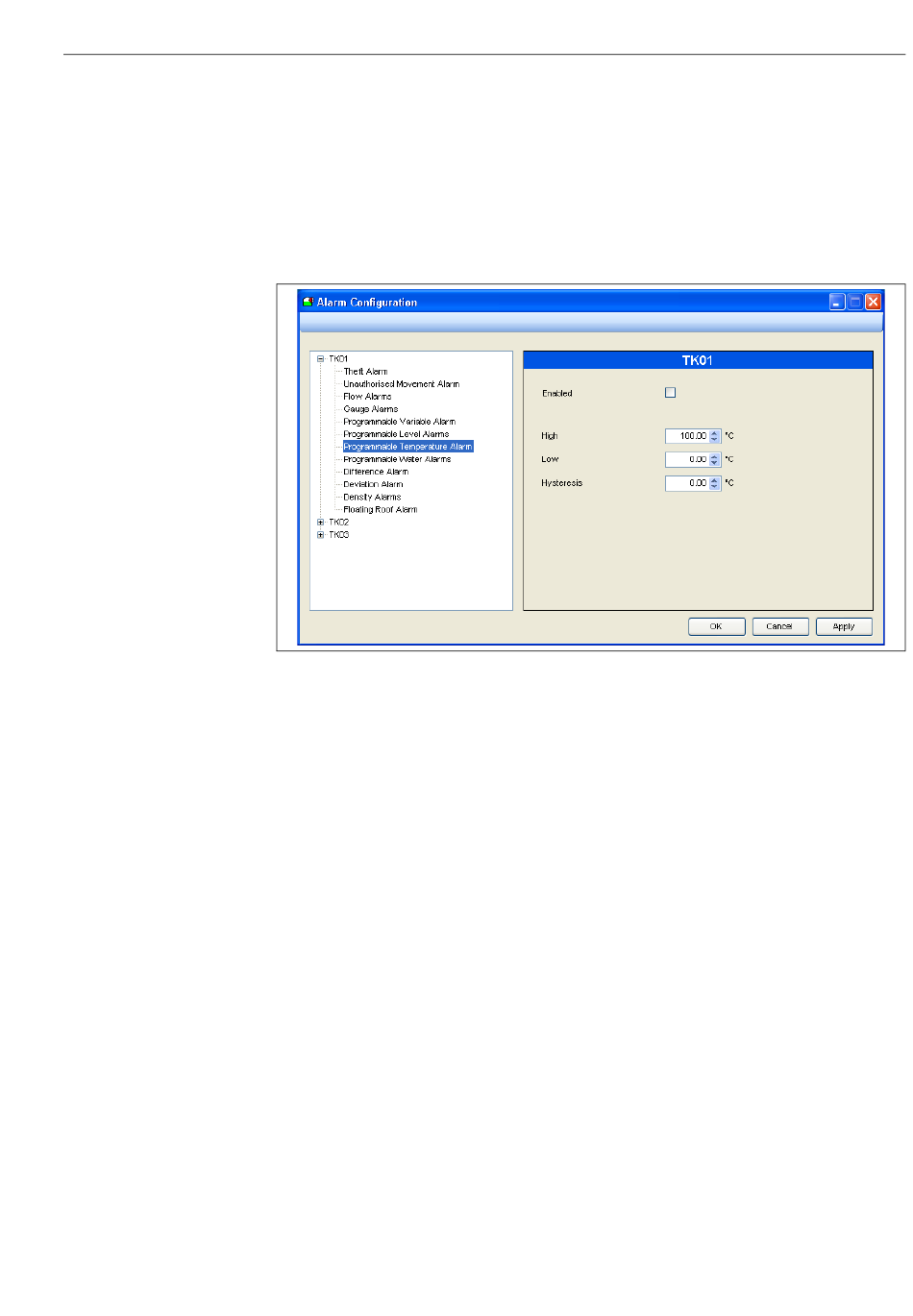Select Unauthorised Movement Alarm
The width and height of the screenshot is (913, 1316).
pyautogui.click(x=402, y=384)
